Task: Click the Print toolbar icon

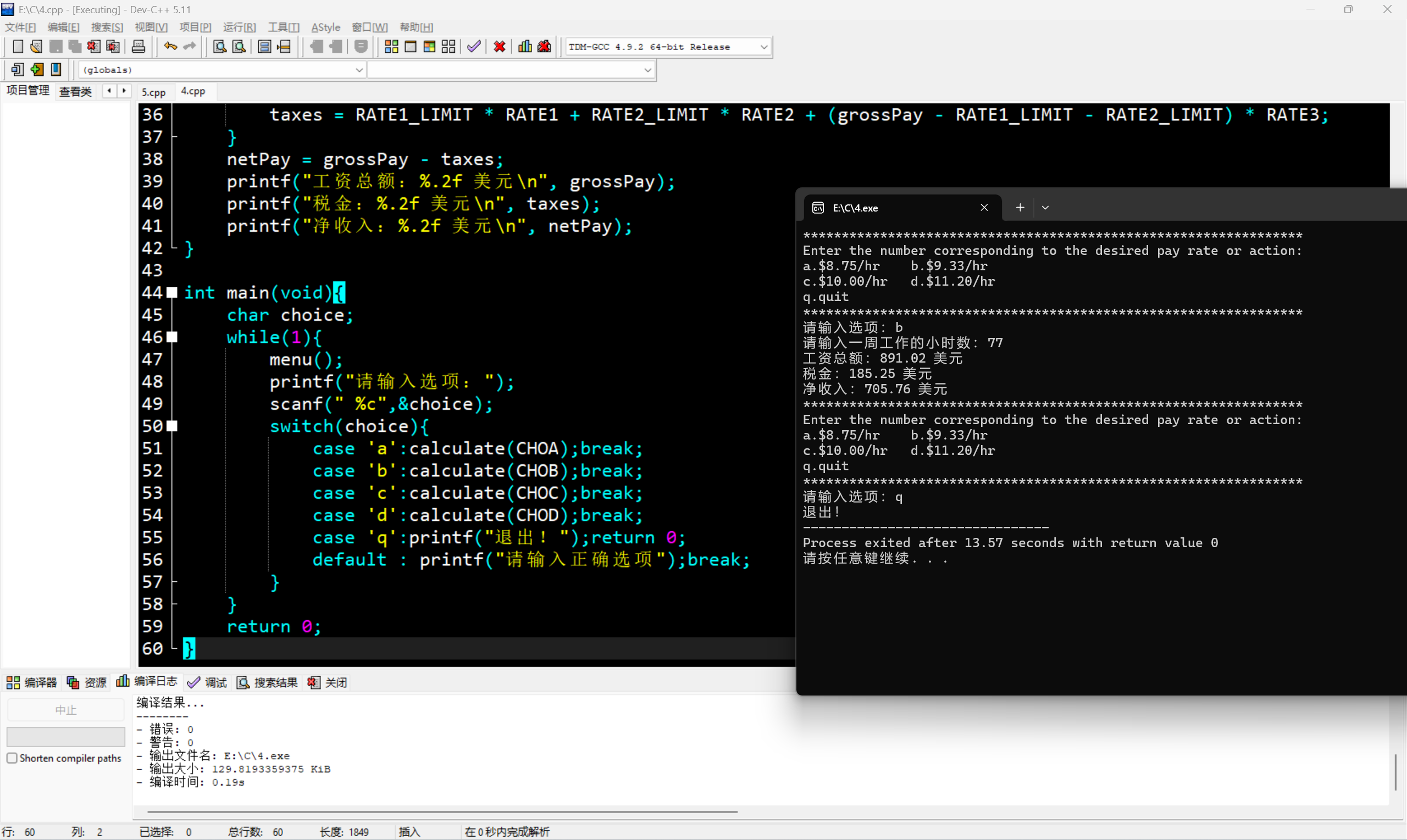Action: [x=138, y=47]
